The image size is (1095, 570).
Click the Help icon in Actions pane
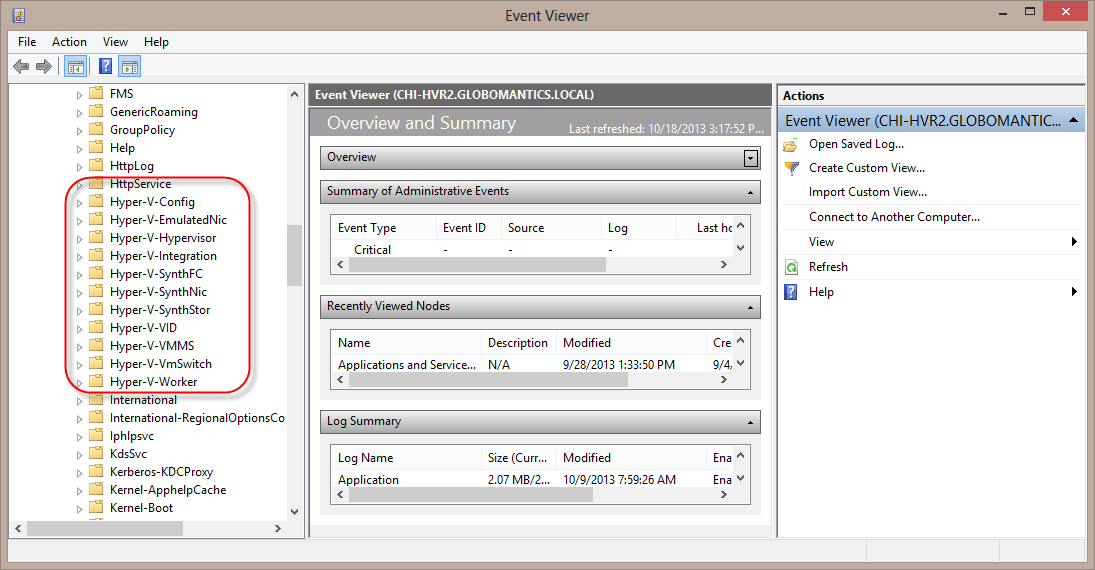(791, 292)
